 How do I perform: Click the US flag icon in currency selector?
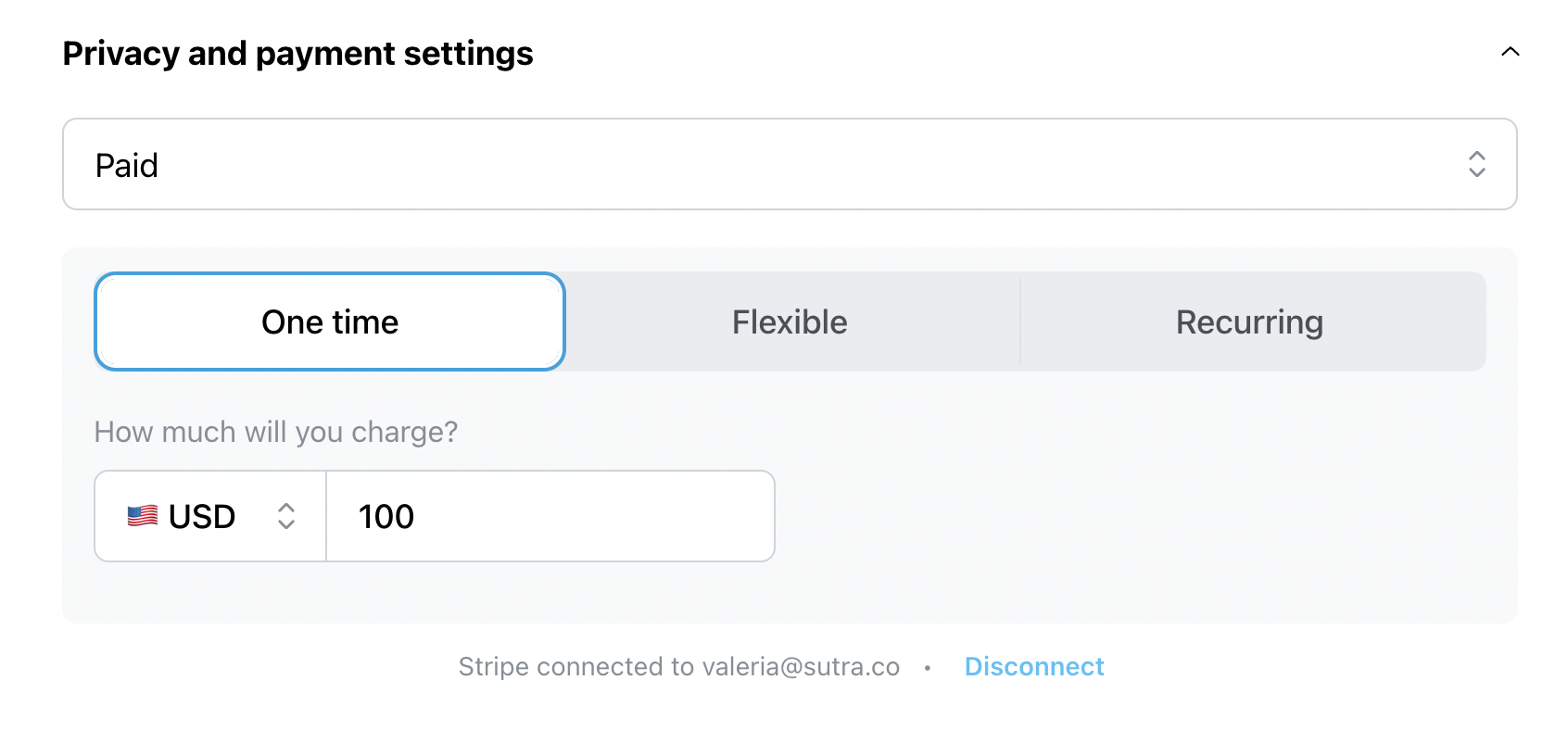click(x=143, y=516)
